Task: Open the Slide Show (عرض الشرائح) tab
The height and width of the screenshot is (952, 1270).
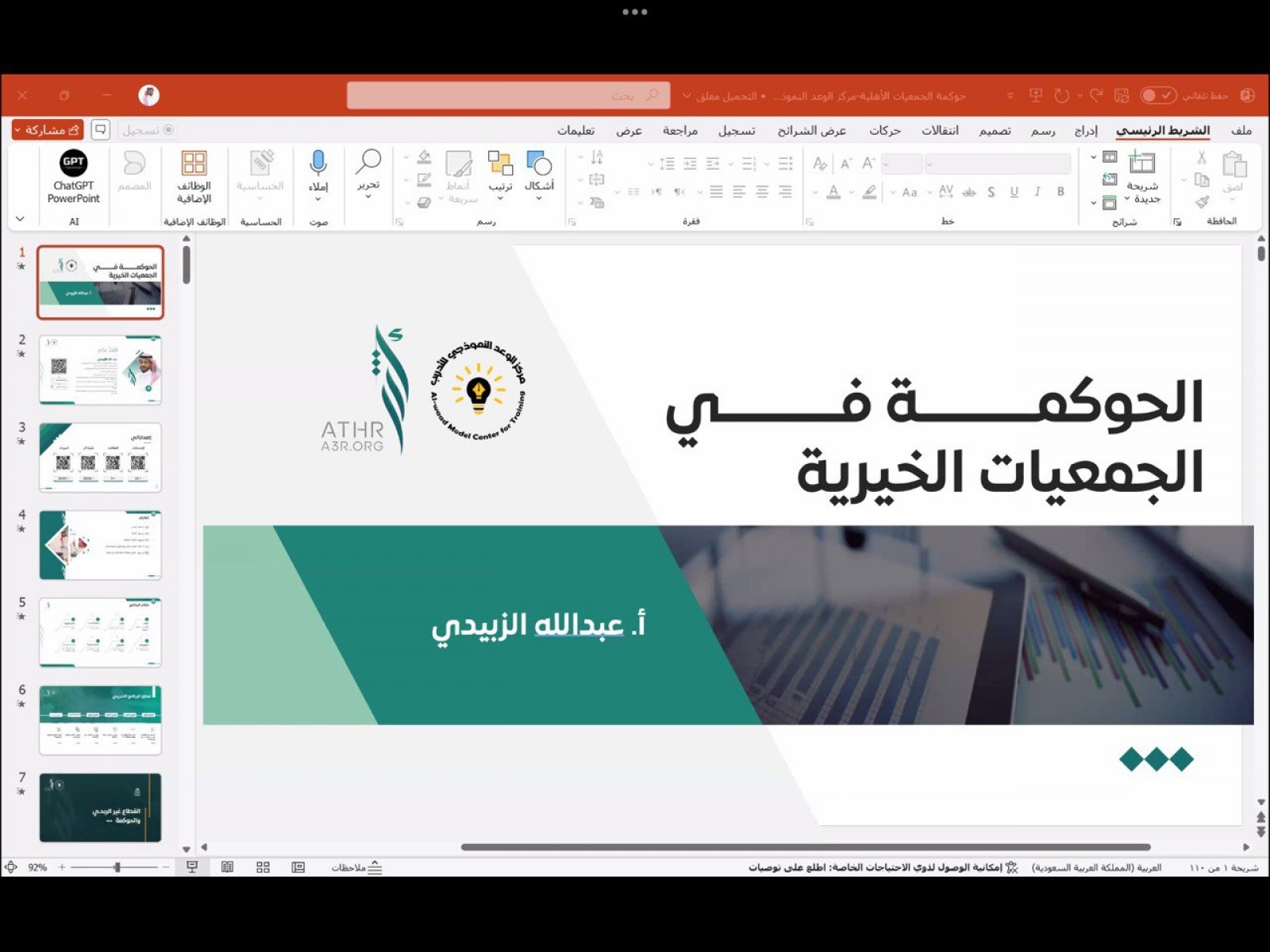Action: pyautogui.click(x=812, y=130)
